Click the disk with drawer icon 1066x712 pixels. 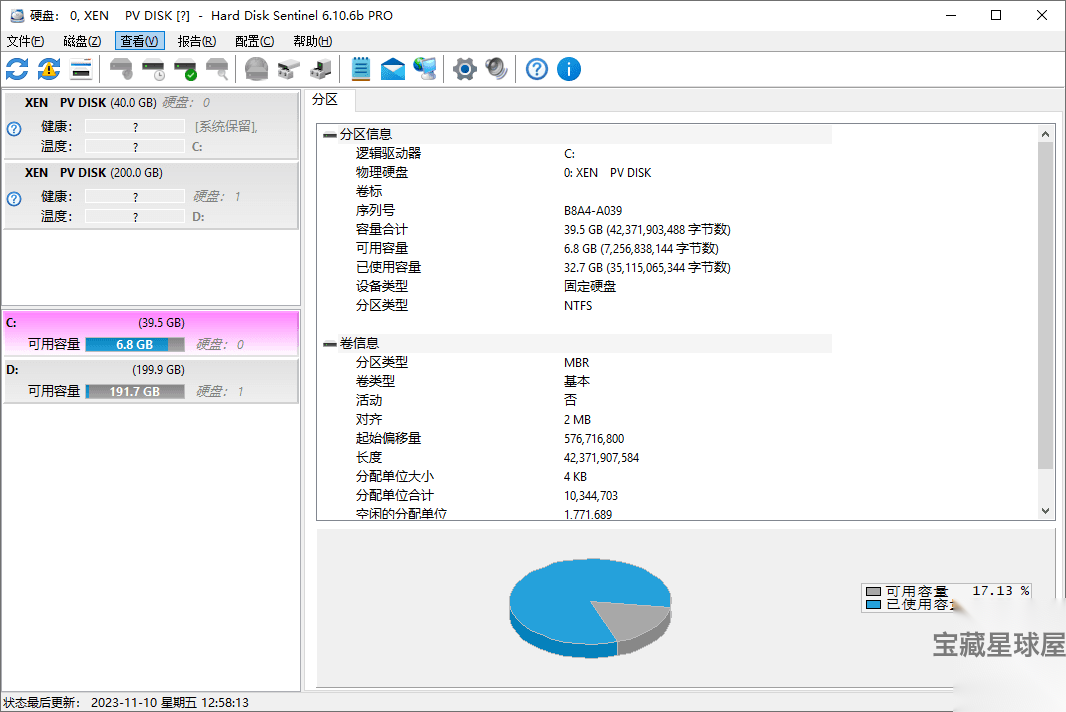click(289, 69)
